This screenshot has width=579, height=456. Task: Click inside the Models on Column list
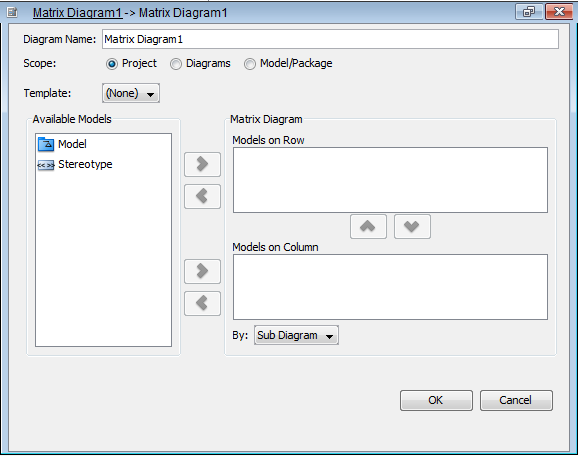(390, 287)
